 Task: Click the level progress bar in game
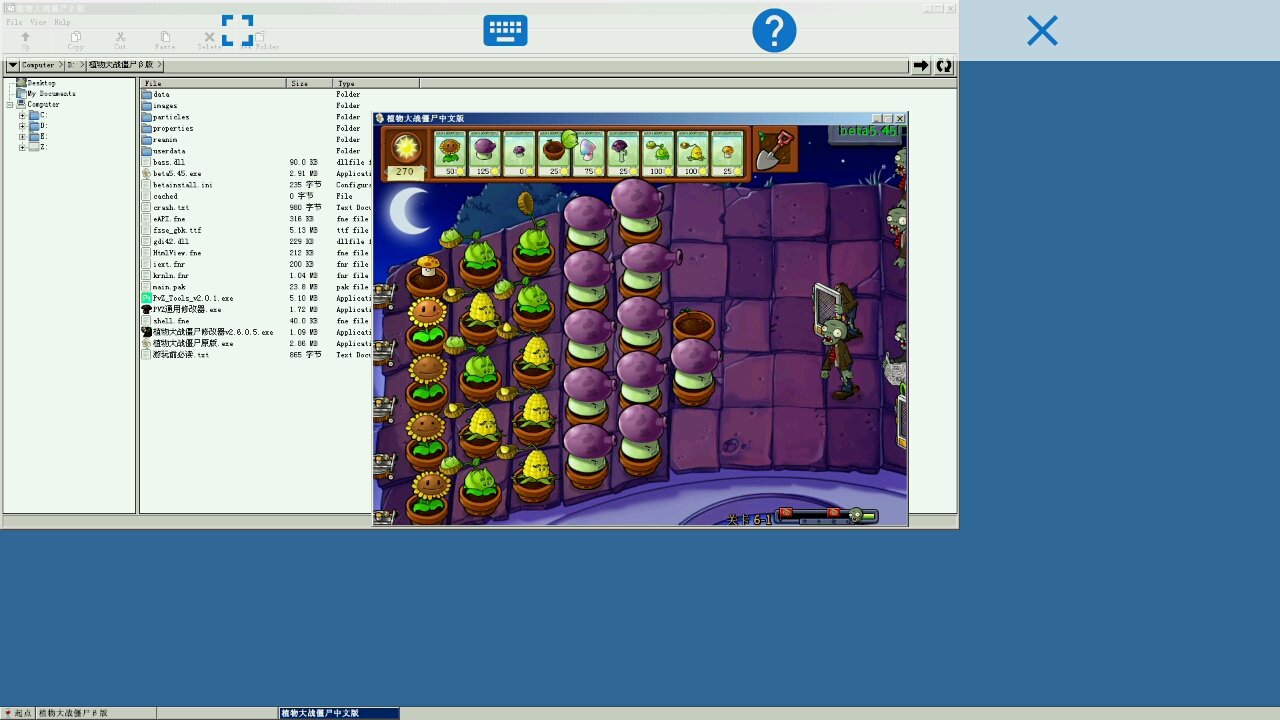pyautogui.click(x=827, y=515)
